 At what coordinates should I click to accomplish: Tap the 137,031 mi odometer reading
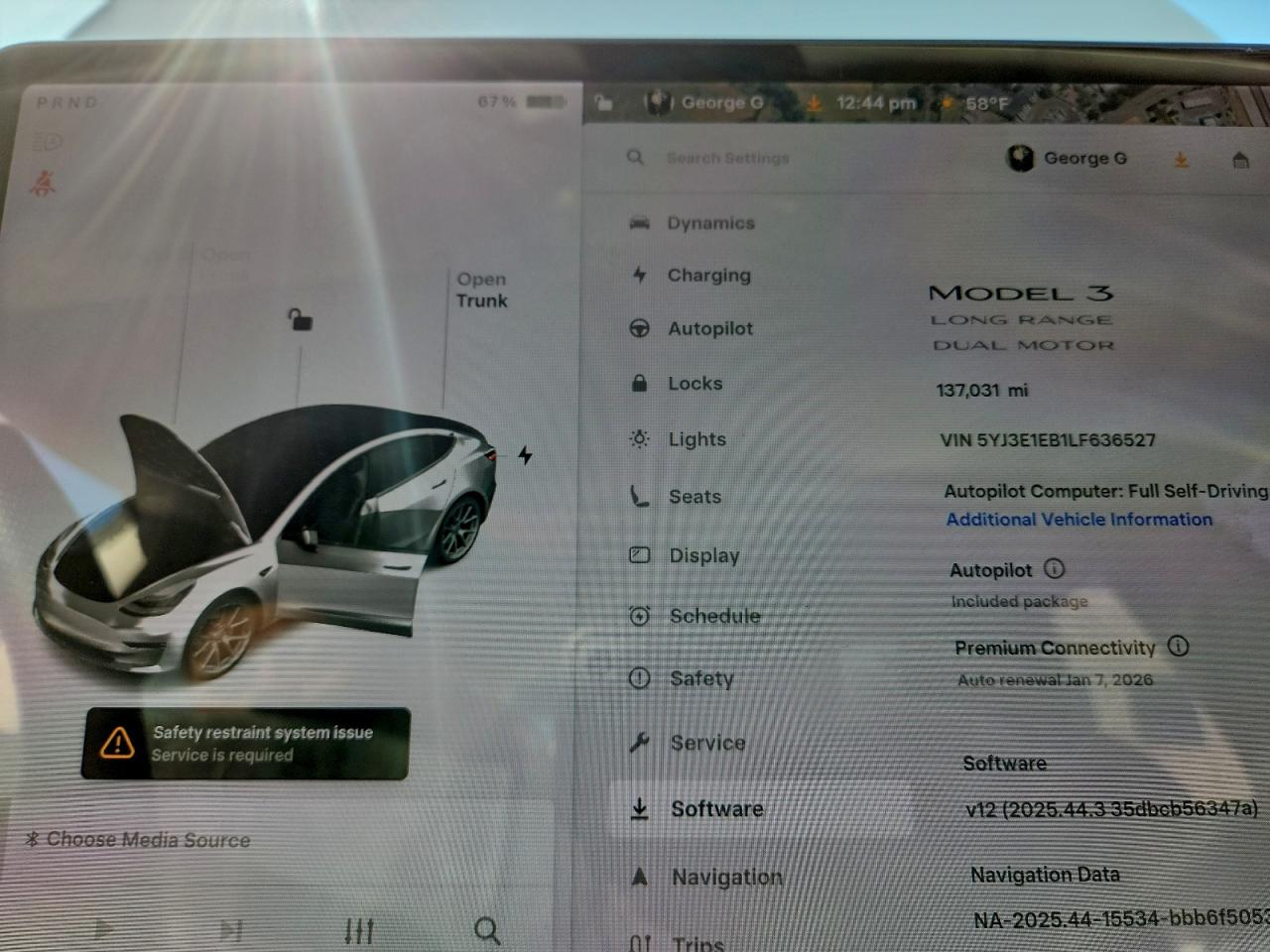982,390
